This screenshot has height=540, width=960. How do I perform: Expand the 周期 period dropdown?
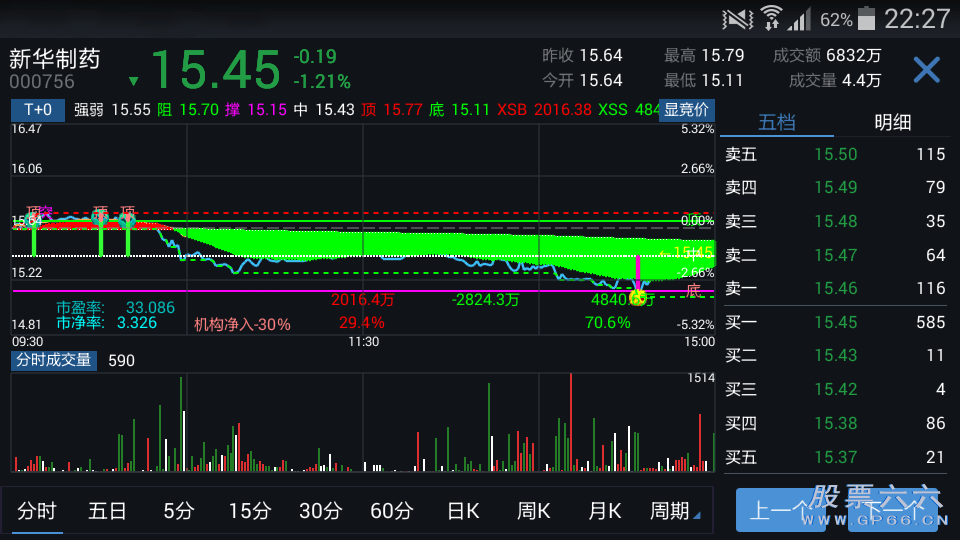coord(674,511)
